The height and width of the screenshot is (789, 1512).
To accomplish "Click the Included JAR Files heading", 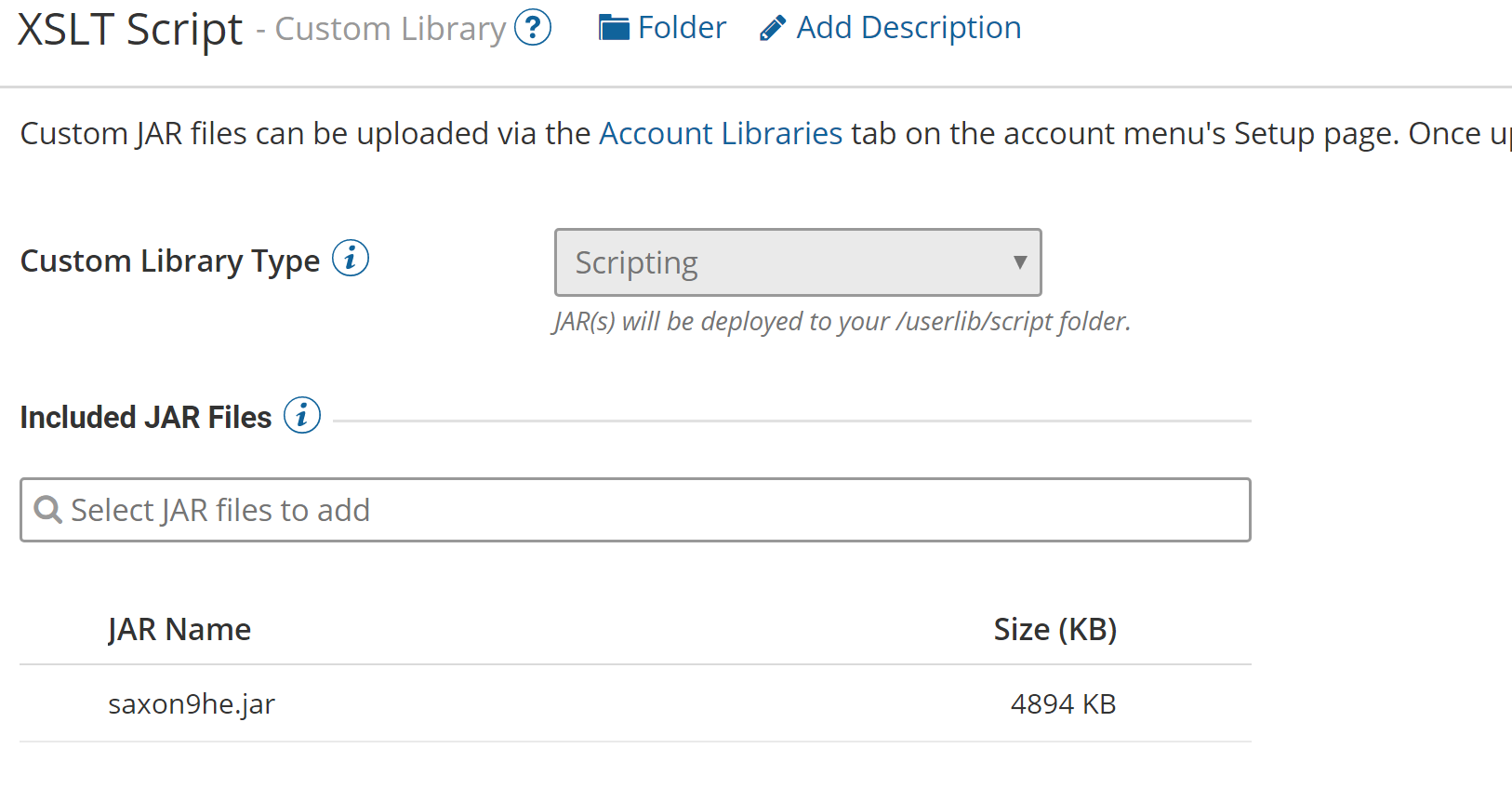I will click(146, 418).
